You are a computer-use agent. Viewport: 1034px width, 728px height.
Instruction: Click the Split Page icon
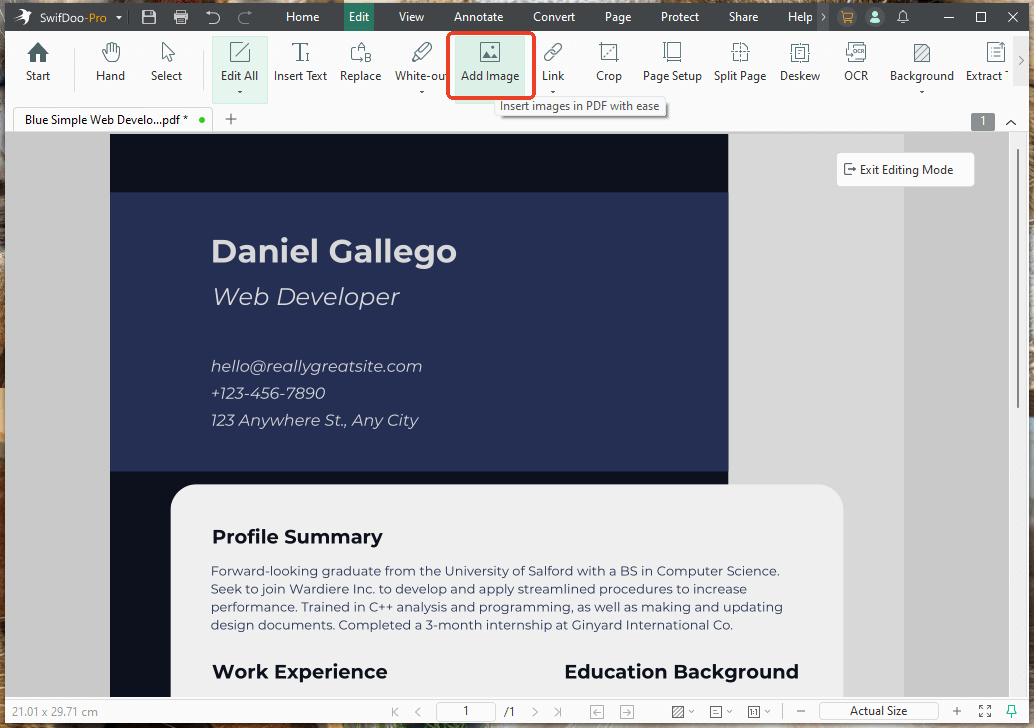point(739,63)
